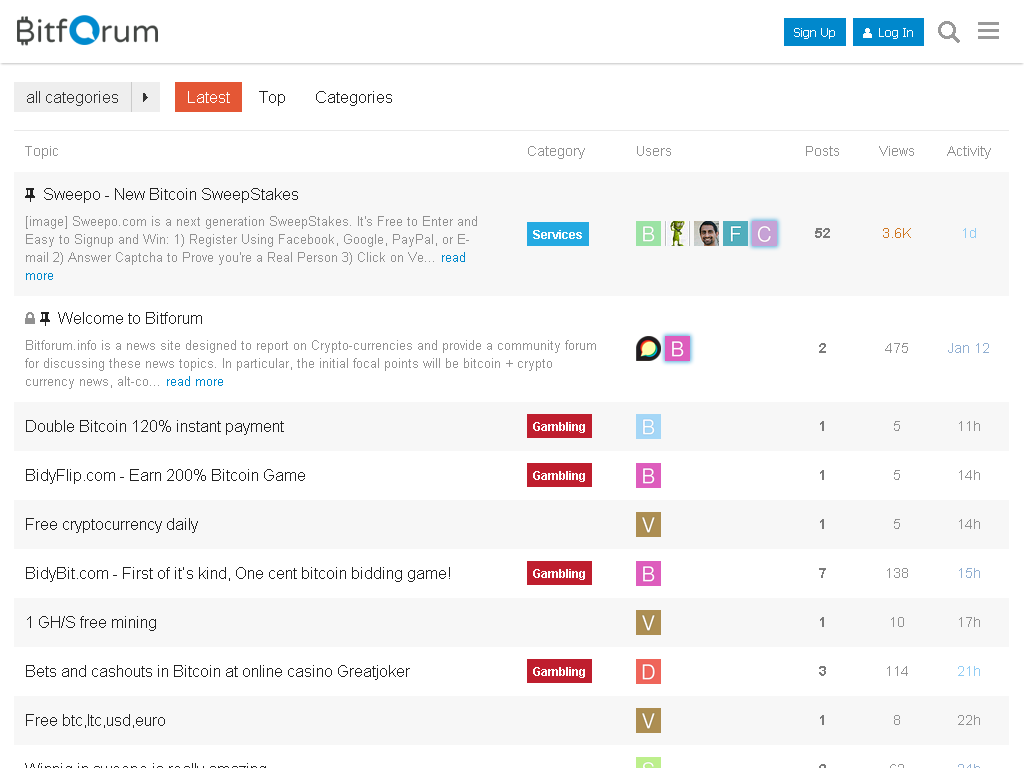
Task: Click the Log In button
Action: coord(888,32)
